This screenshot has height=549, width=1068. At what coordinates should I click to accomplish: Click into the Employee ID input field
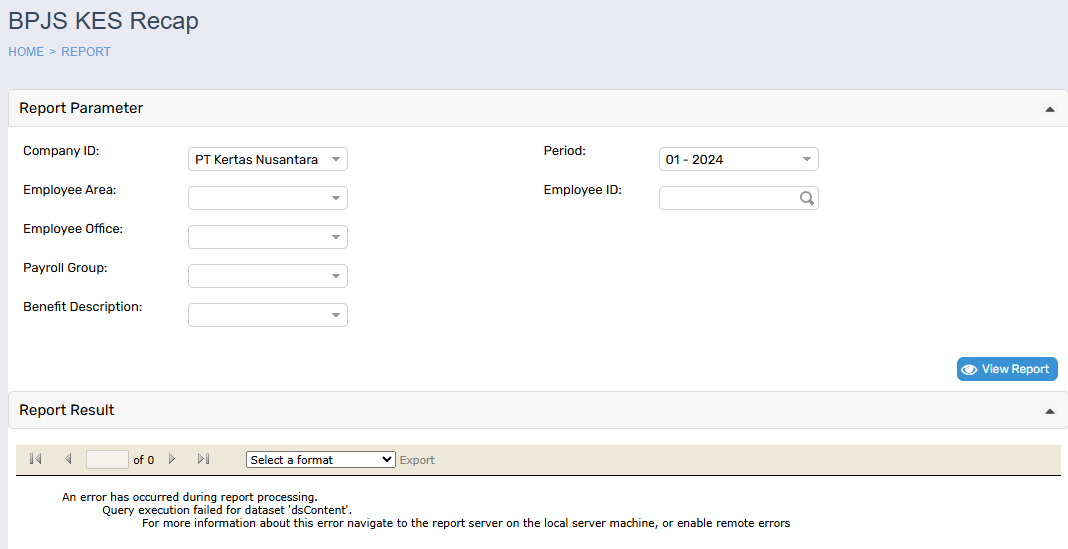728,198
